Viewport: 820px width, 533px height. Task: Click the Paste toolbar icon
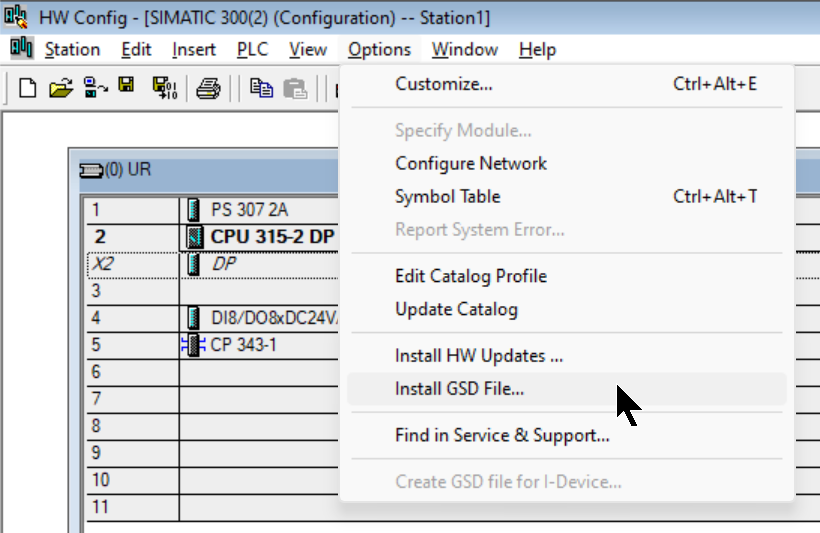[x=295, y=88]
